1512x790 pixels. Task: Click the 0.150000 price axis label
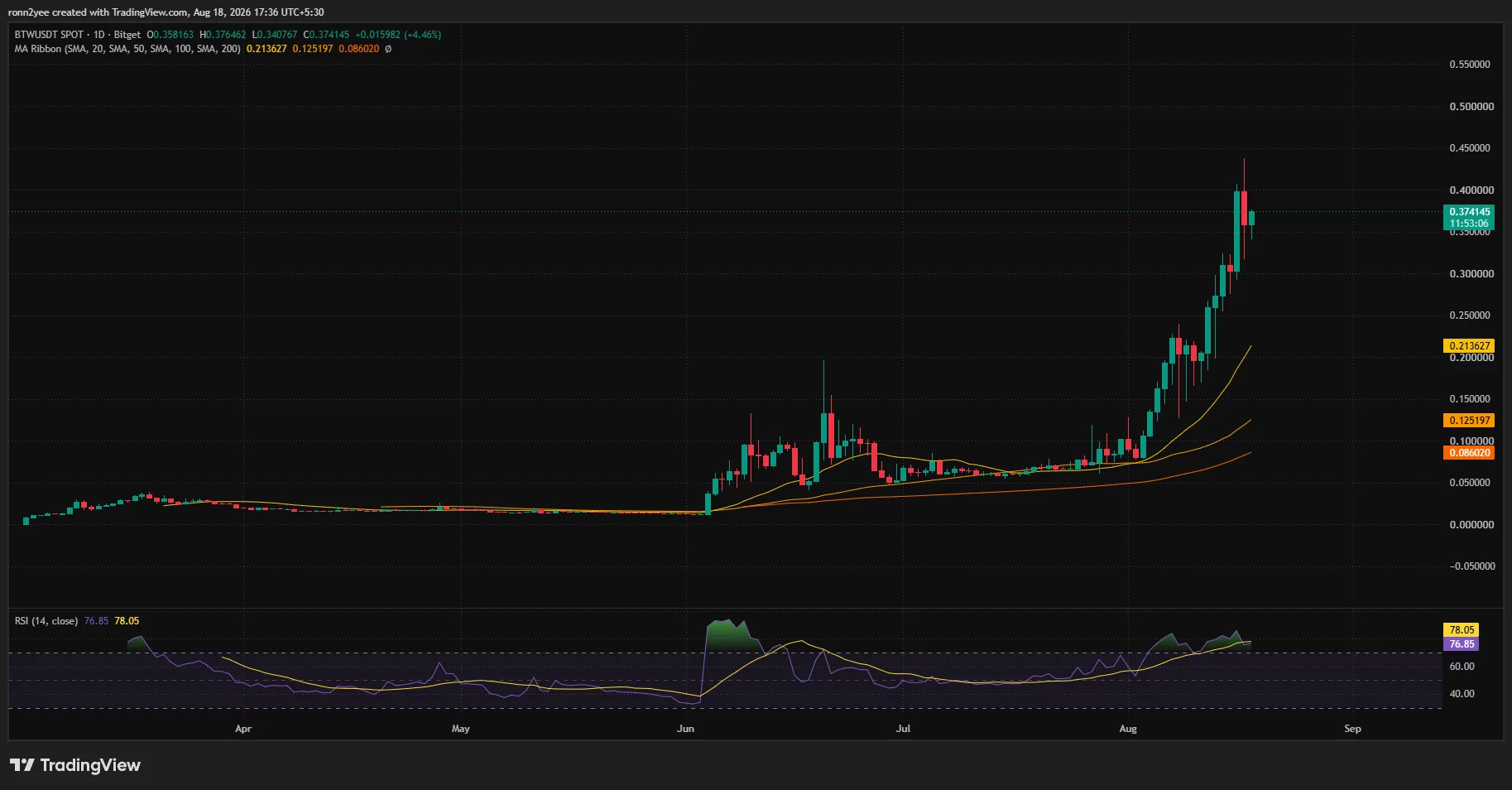coord(1470,399)
